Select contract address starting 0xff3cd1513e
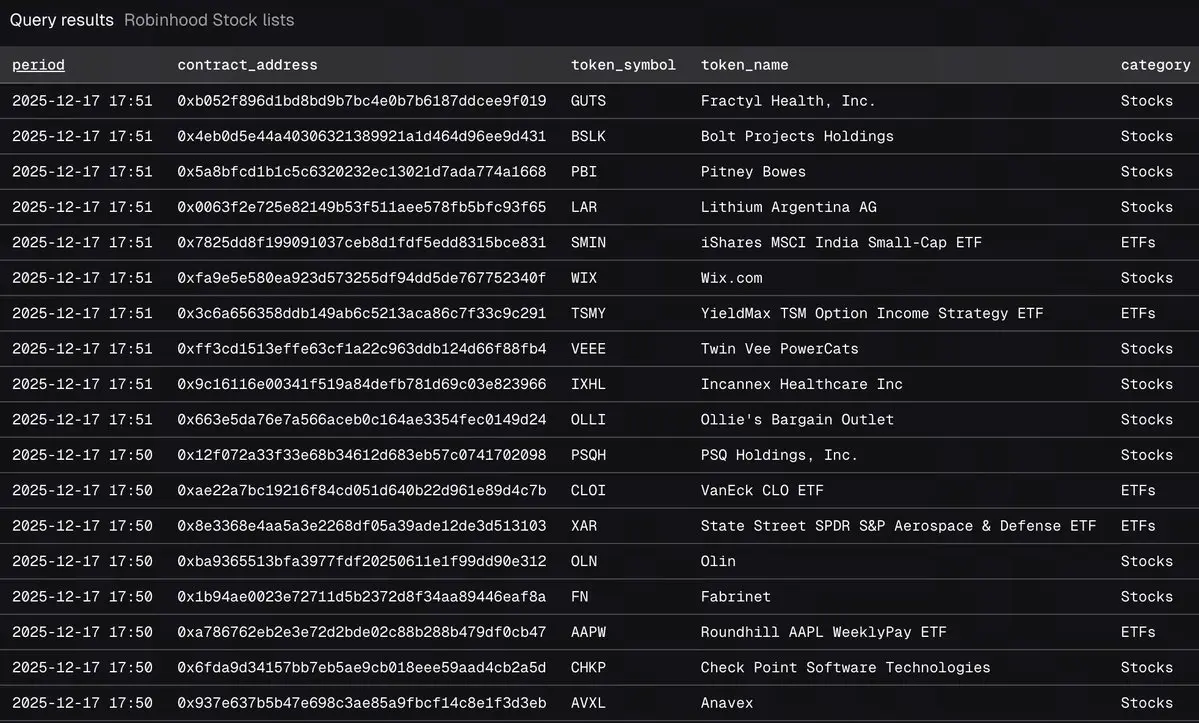This screenshot has height=723, width=1199. [362, 349]
